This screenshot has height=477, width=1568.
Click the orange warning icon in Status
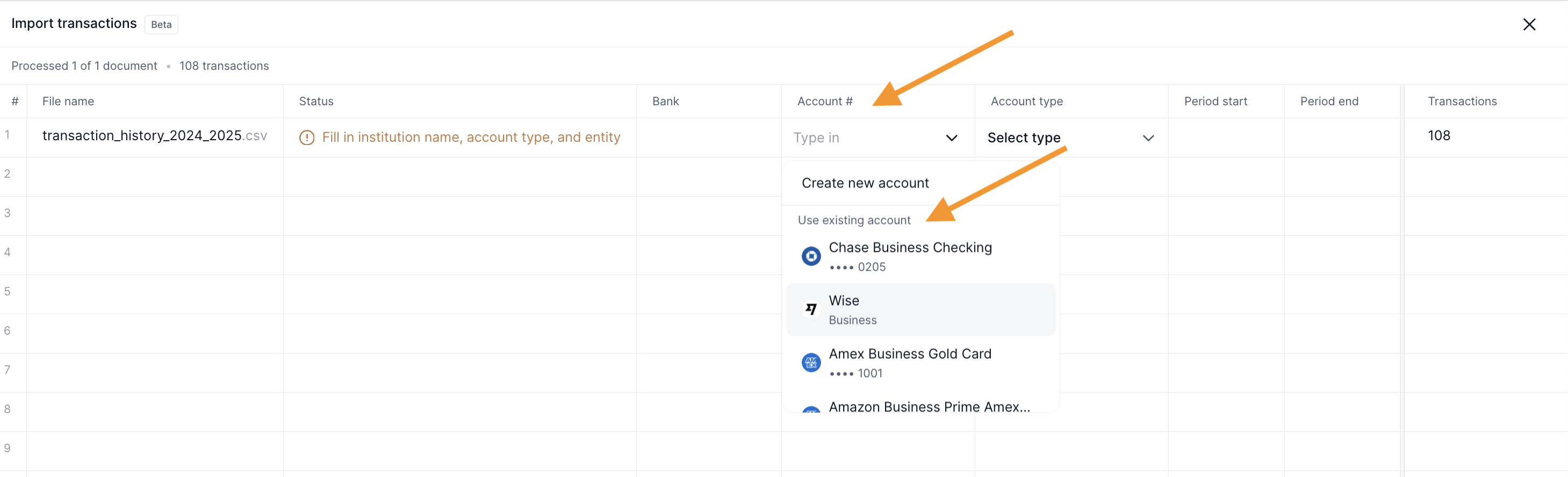[307, 138]
